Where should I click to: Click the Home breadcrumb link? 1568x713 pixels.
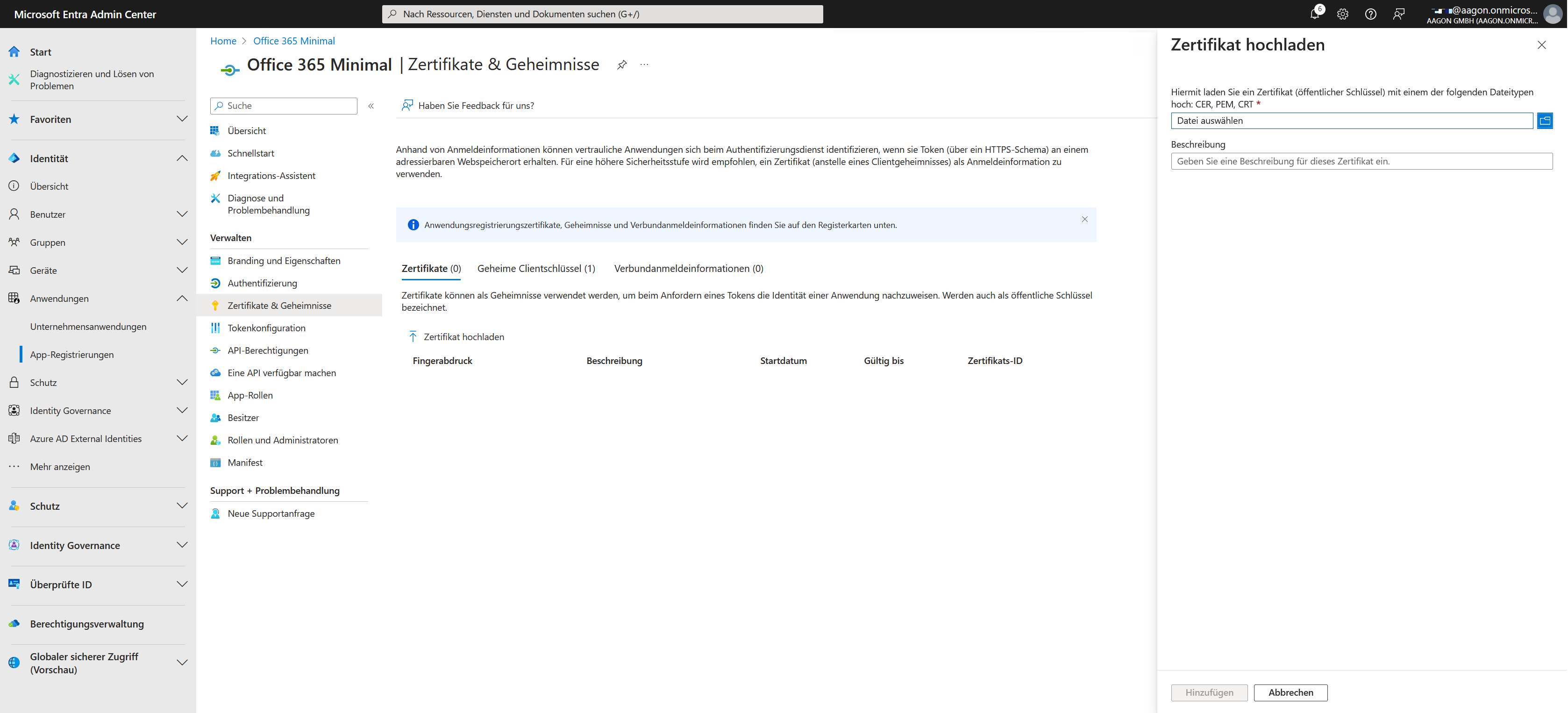pyautogui.click(x=223, y=40)
